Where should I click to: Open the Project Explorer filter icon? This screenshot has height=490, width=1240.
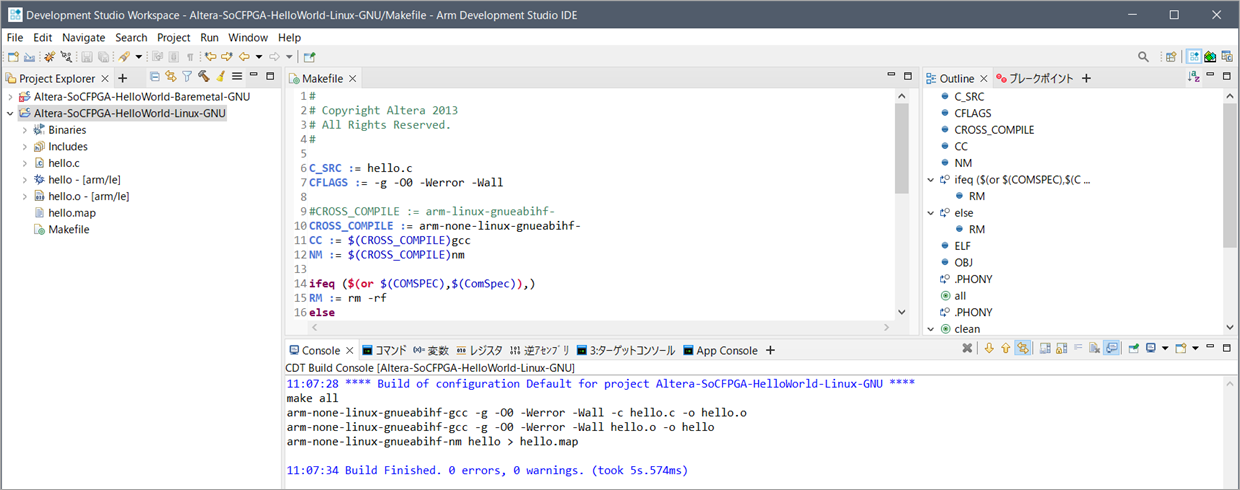point(187,77)
